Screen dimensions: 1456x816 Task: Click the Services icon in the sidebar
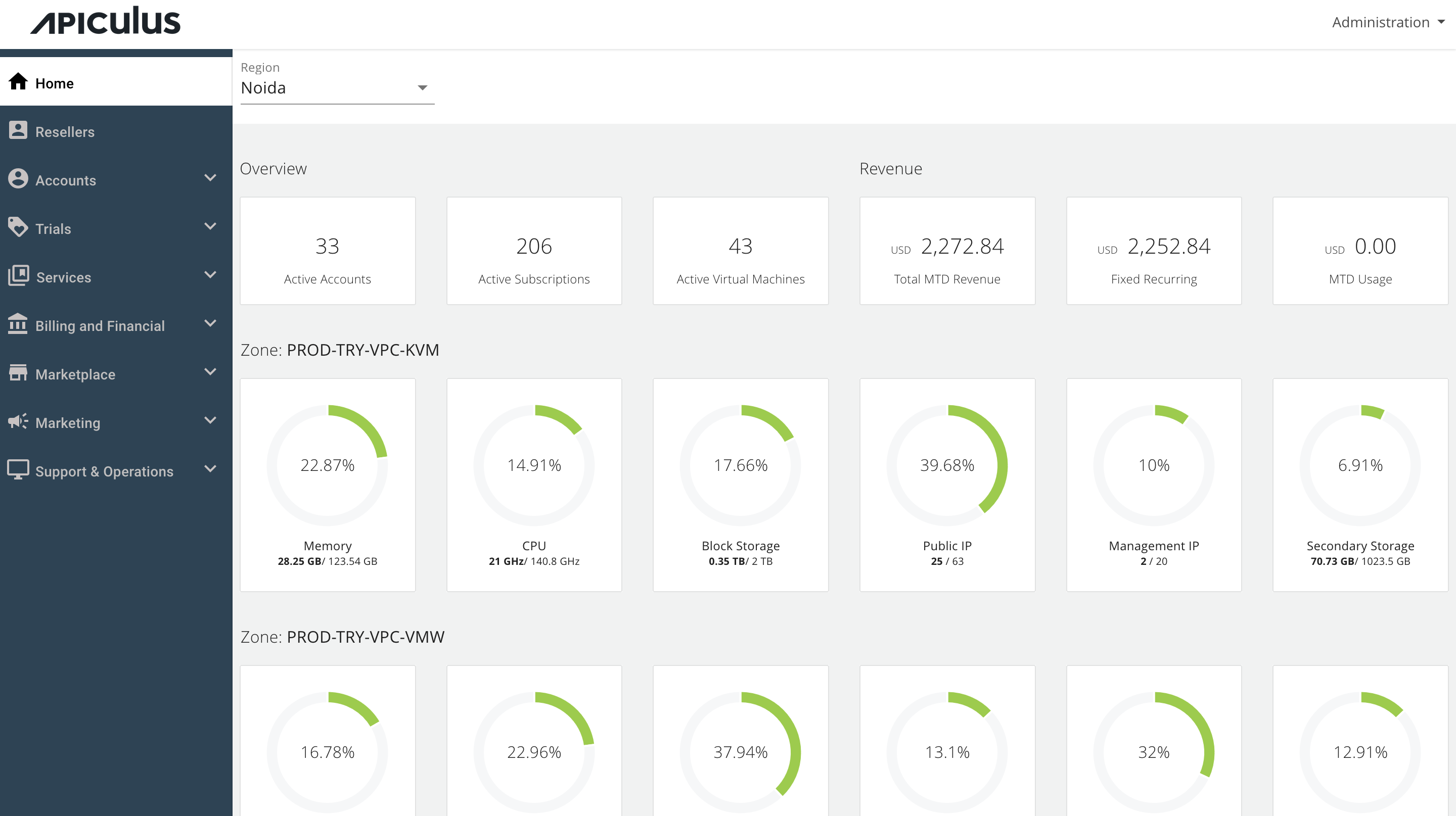[18, 276]
